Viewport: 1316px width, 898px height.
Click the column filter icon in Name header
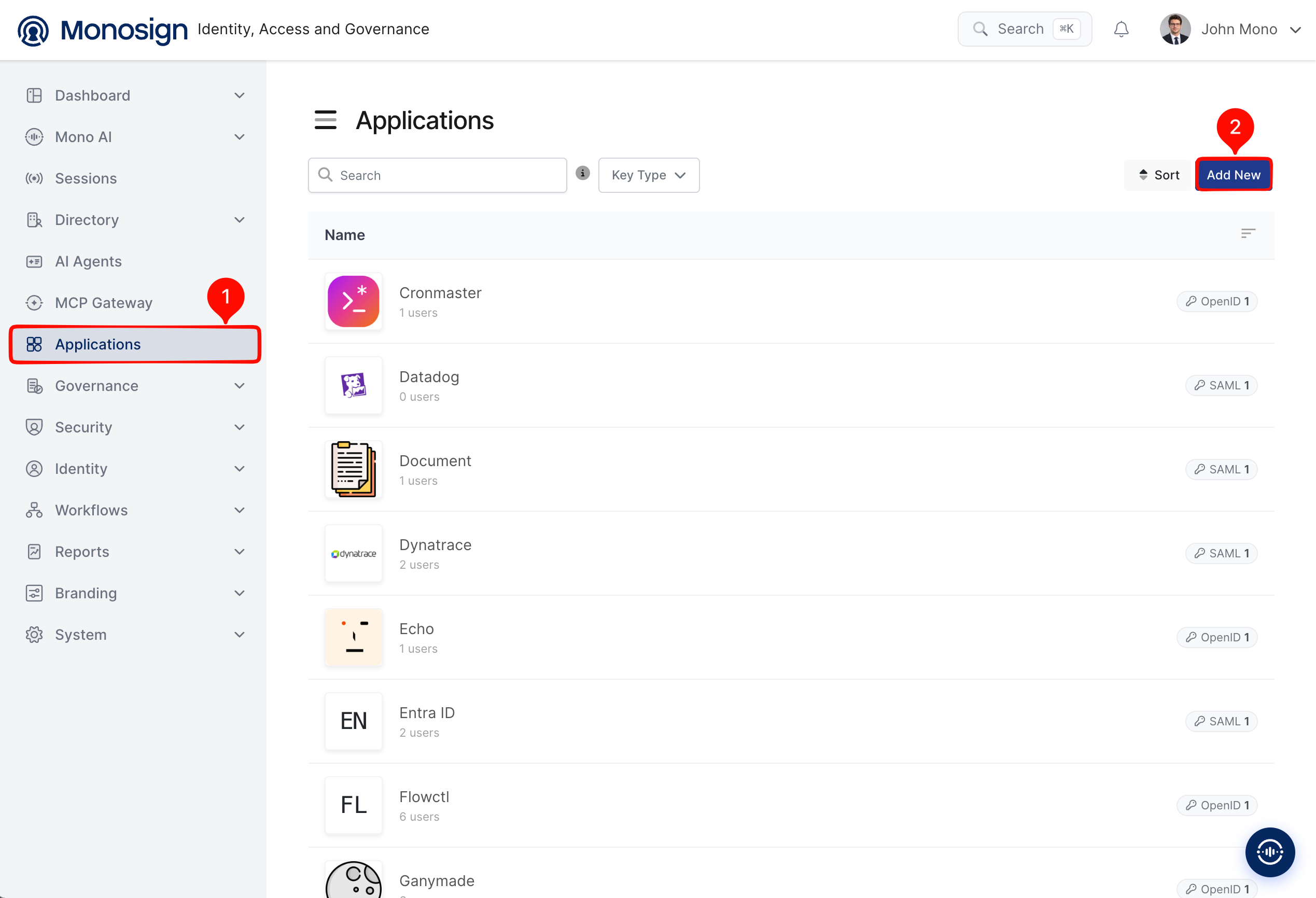pos(1248,234)
